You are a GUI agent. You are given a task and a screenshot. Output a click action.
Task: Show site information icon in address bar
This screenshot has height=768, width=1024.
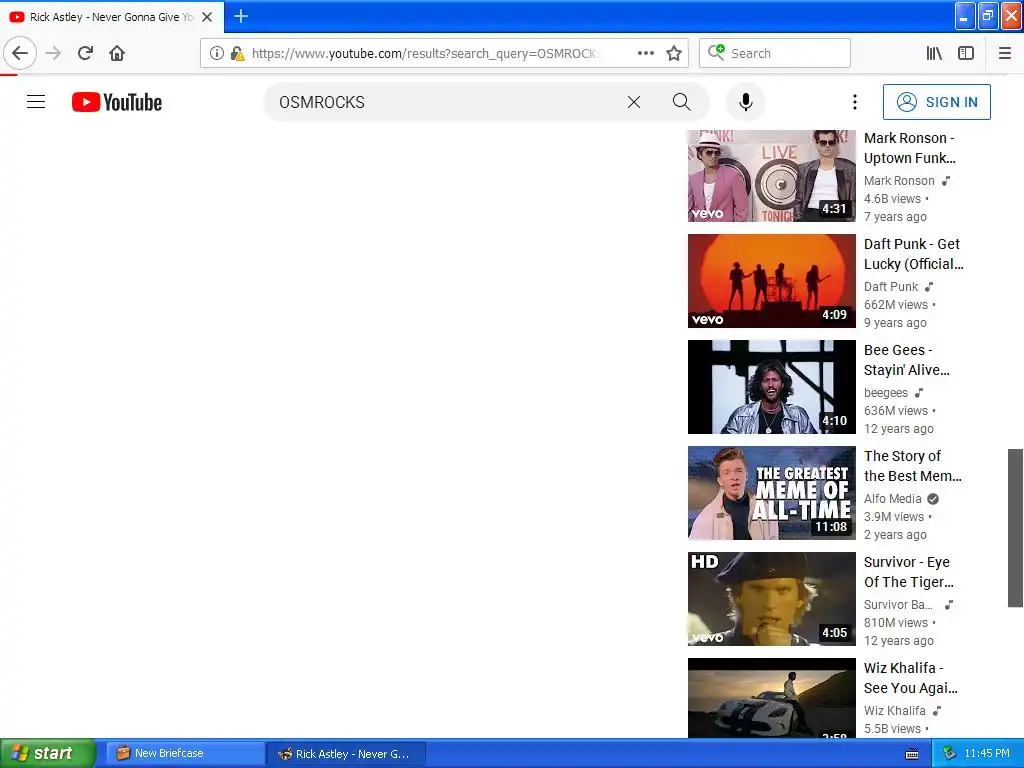[x=217, y=54]
